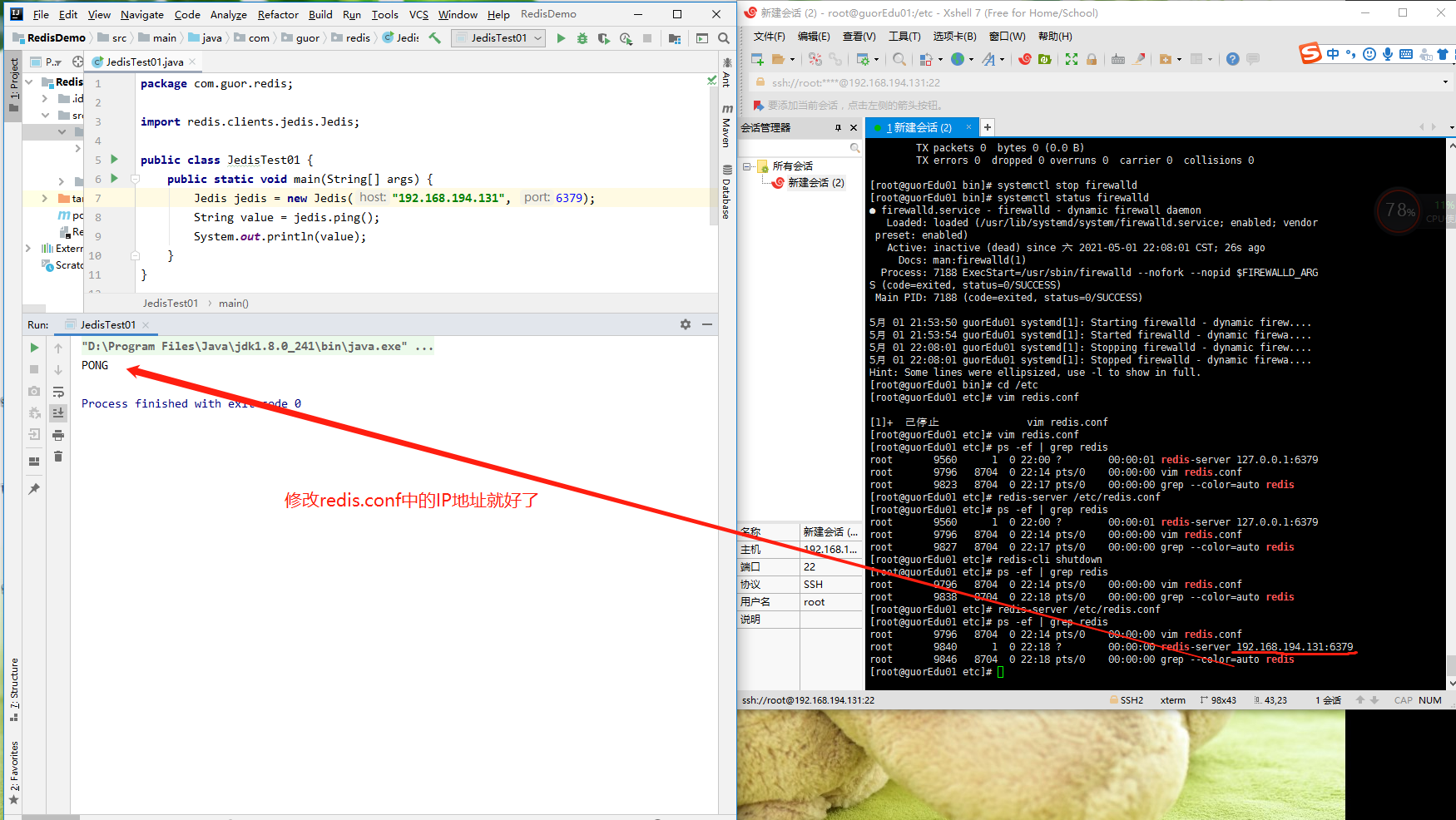Collapse the 所有会话 tree node

[x=746, y=166]
